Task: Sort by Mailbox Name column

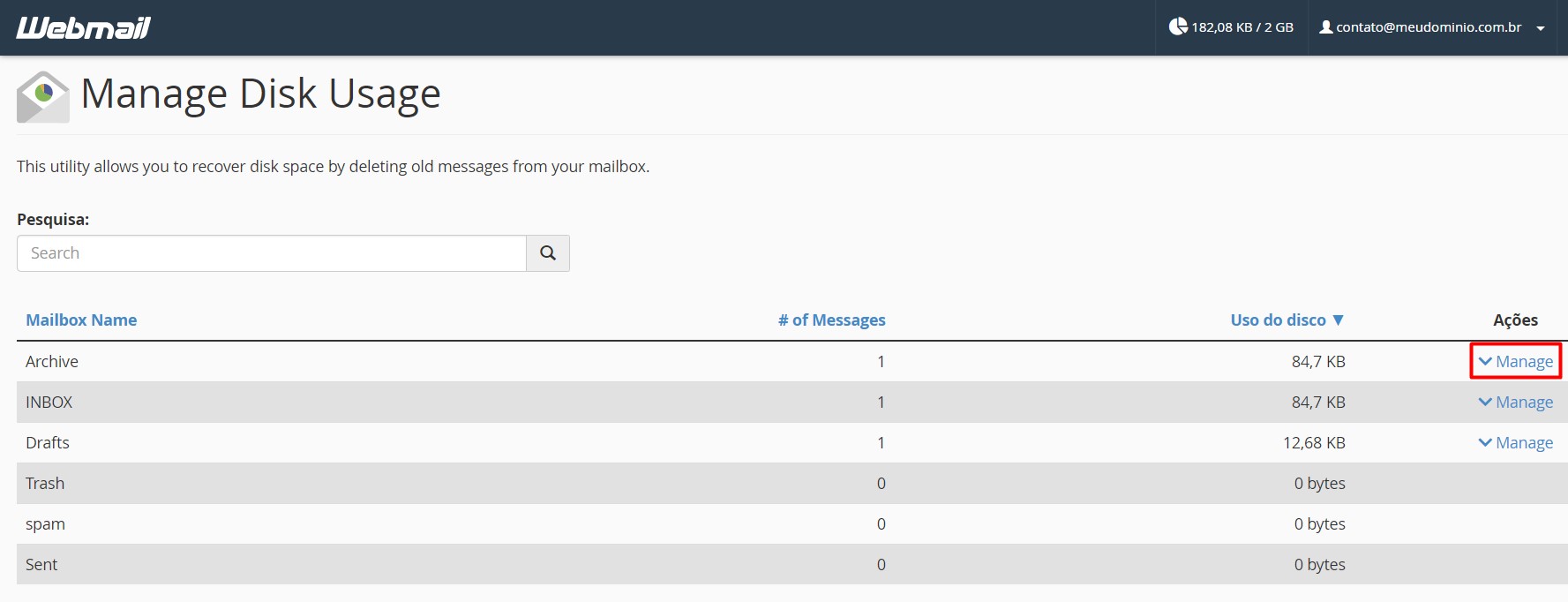Action: (81, 320)
